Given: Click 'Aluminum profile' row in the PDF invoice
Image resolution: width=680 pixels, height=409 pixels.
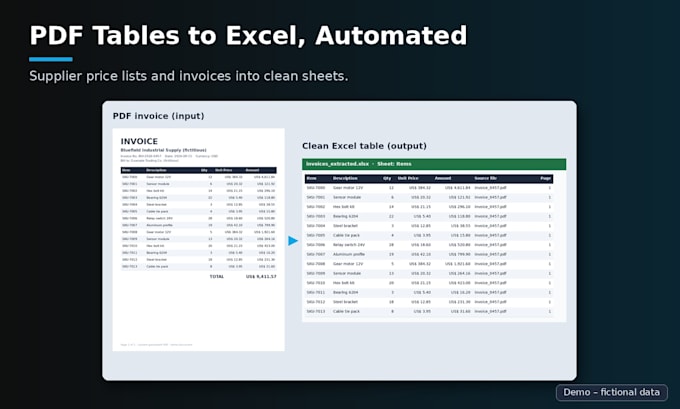Looking at the screenshot, I should pyautogui.click(x=199, y=225).
